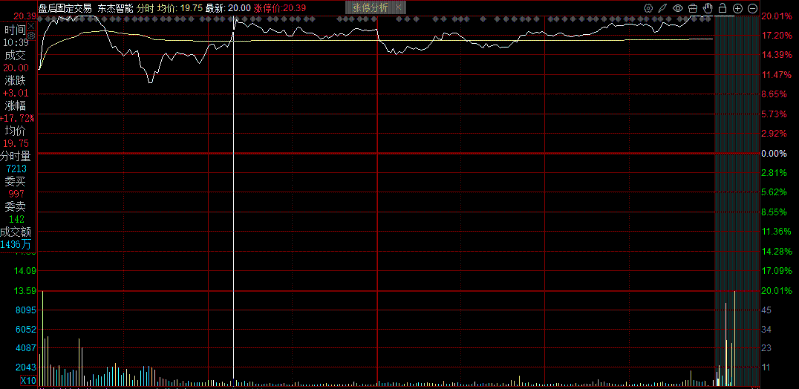Image resolution: width=799 pixels, height=389 pixels.
Task: Toggle the eye visibility icon
Action: click(x=678, y=8)
